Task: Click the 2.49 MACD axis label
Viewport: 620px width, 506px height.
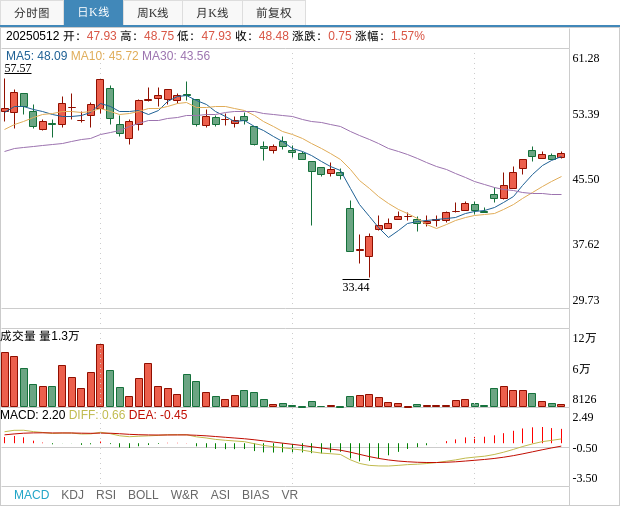Action: click(x=583, y=417)
